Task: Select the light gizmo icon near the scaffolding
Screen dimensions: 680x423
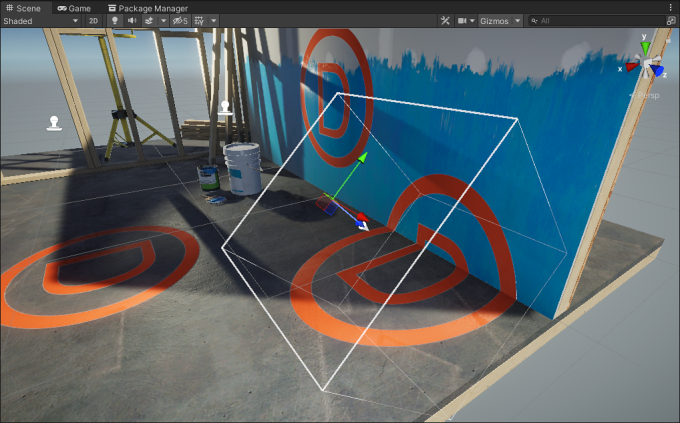Action: click(226, 107)
